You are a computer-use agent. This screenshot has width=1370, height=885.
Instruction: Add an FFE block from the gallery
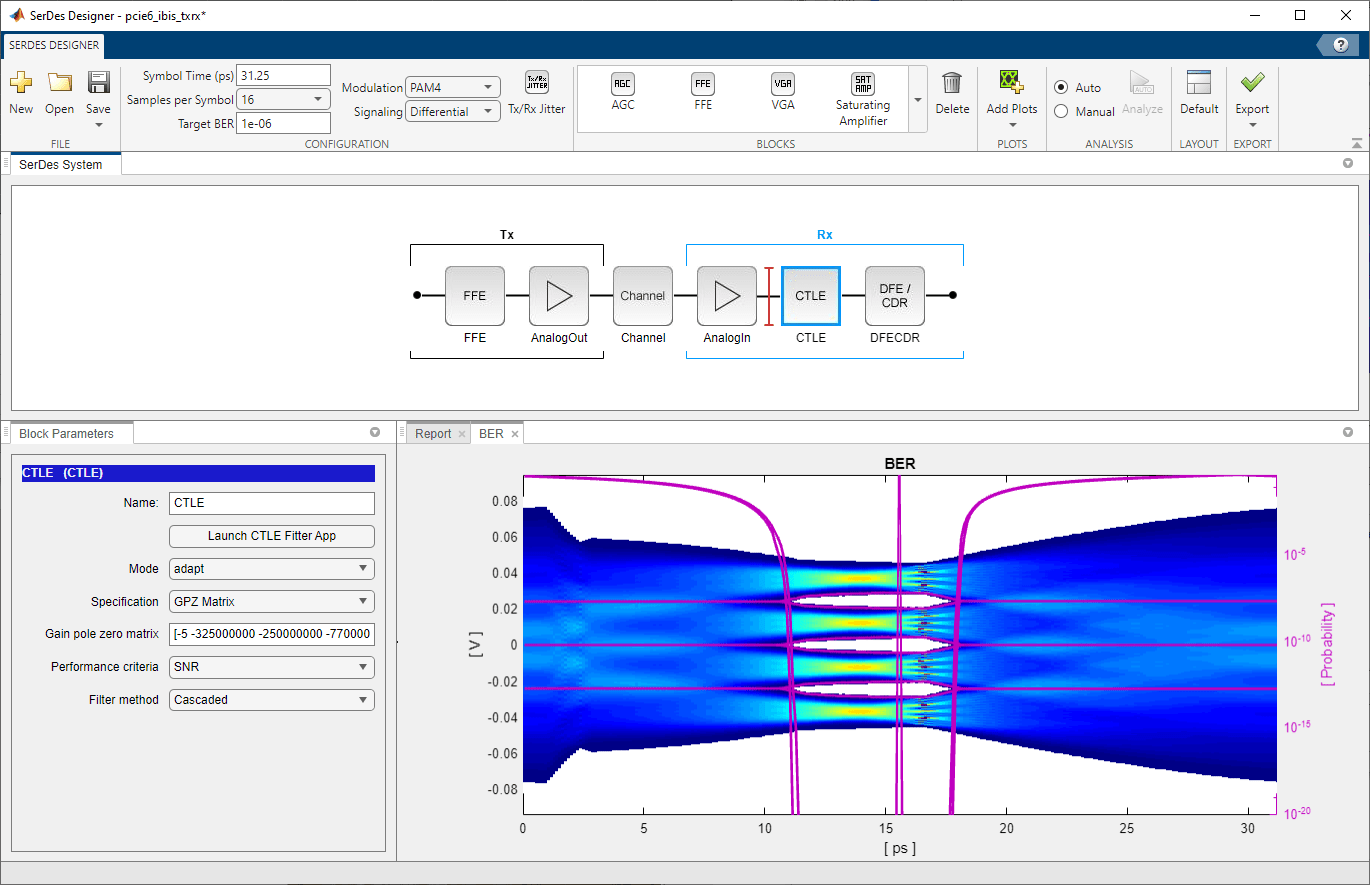tap(703, 92)
